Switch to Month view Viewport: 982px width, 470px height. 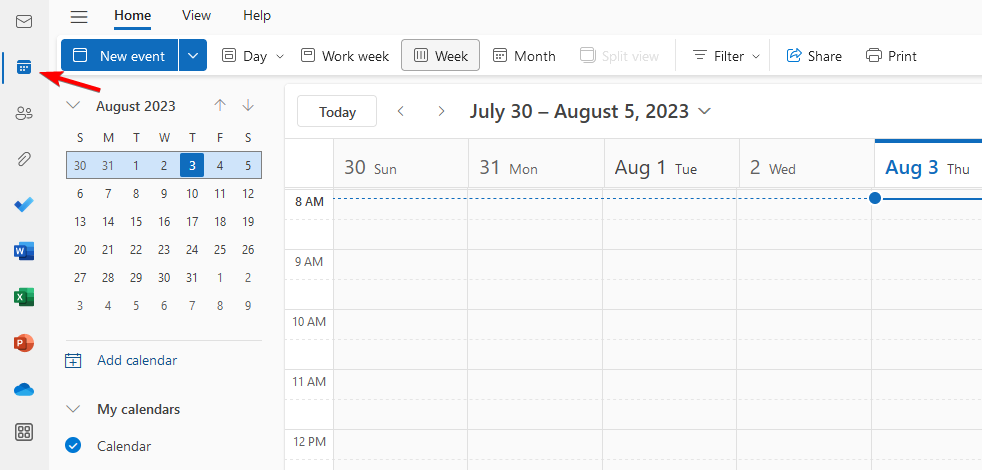[x=524, y=56]
